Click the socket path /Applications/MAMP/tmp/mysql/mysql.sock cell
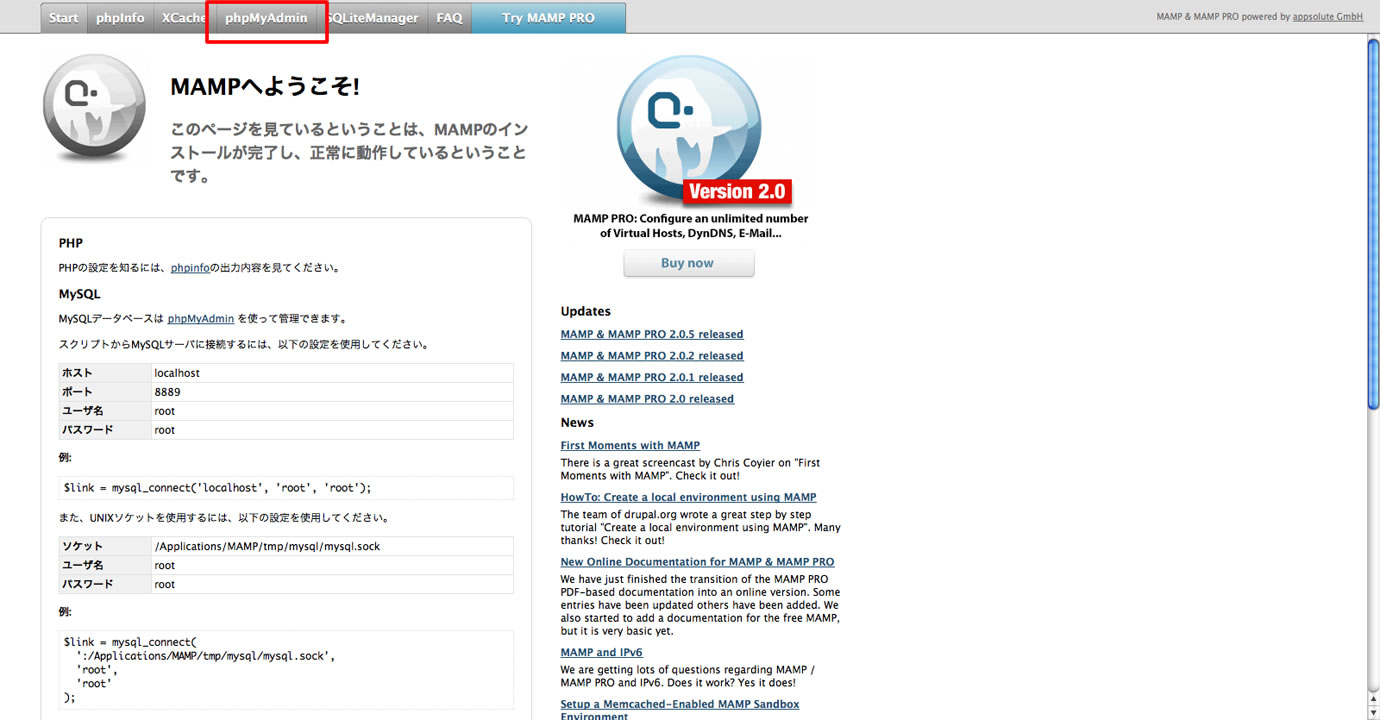The width and height of the screenshot is (1380, 720). pos(332,547)
